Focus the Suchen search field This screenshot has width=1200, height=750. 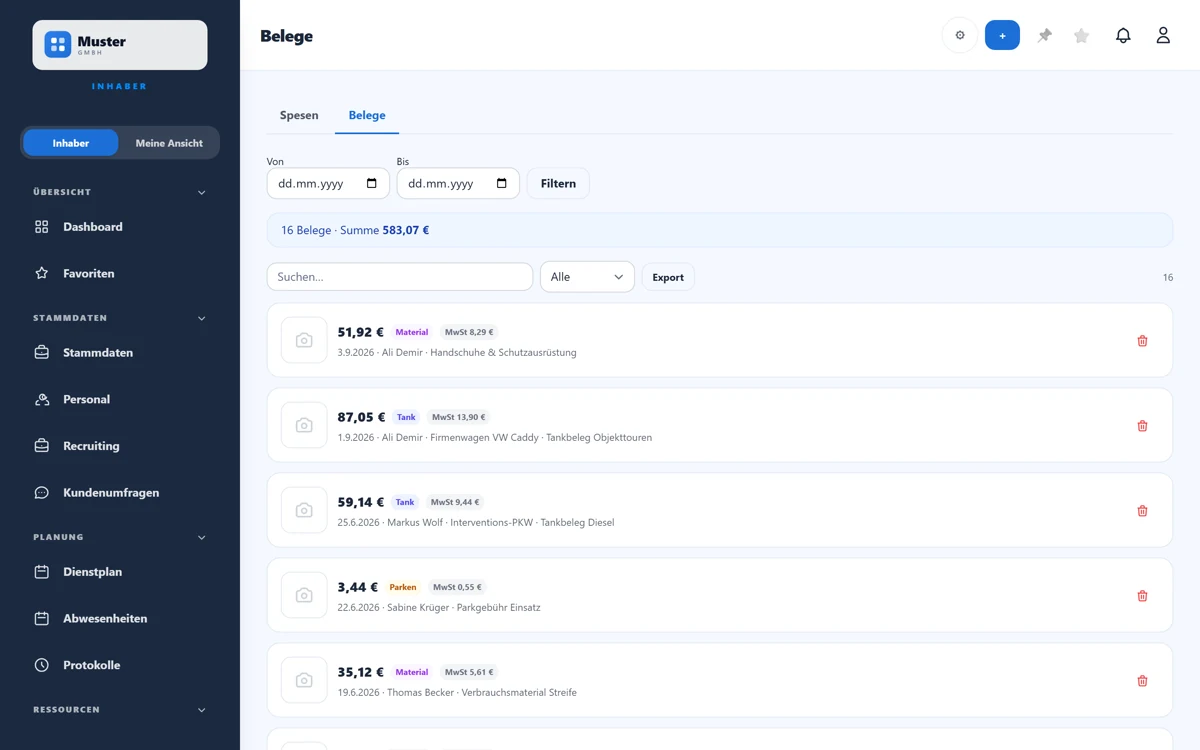tap(400, 277)
